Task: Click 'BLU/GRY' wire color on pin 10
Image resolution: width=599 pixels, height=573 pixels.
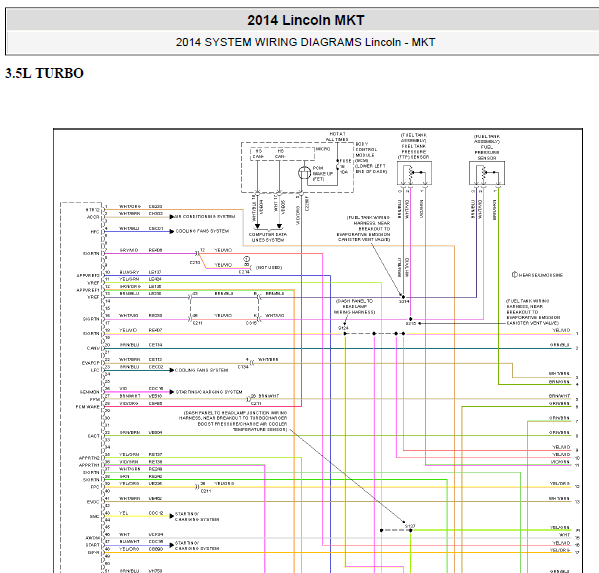Action: coord(129,272)
